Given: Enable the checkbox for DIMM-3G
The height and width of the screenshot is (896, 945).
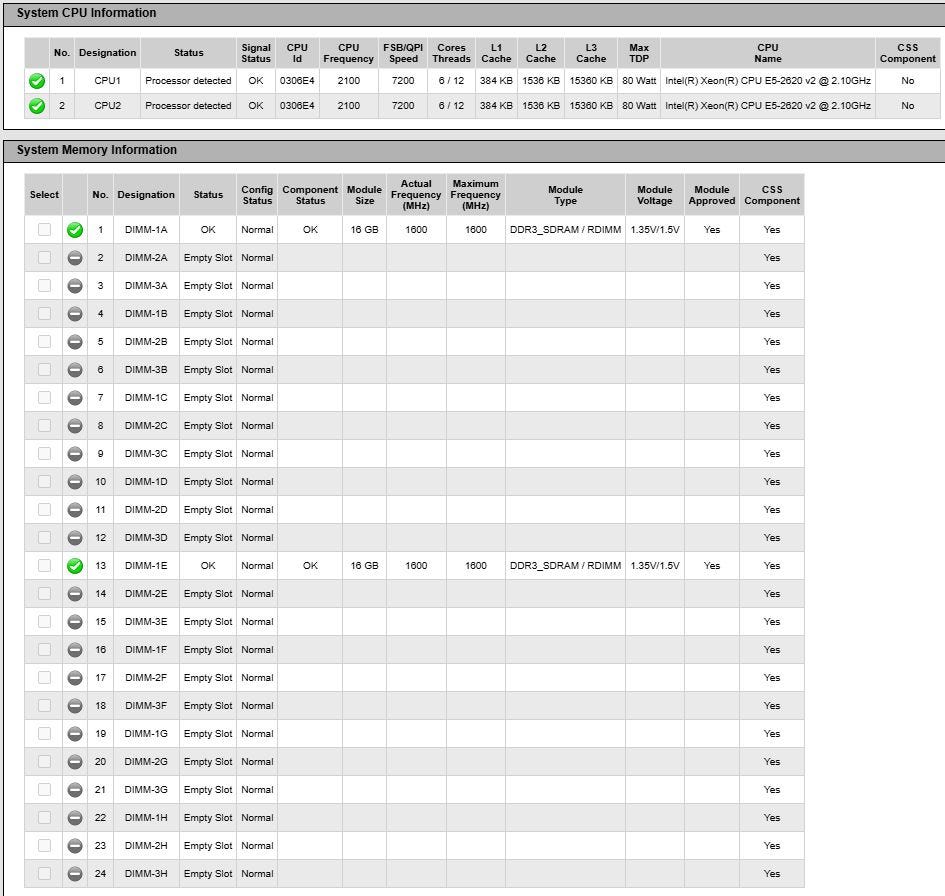Looking at the screenshot, I should click(44, 790).
